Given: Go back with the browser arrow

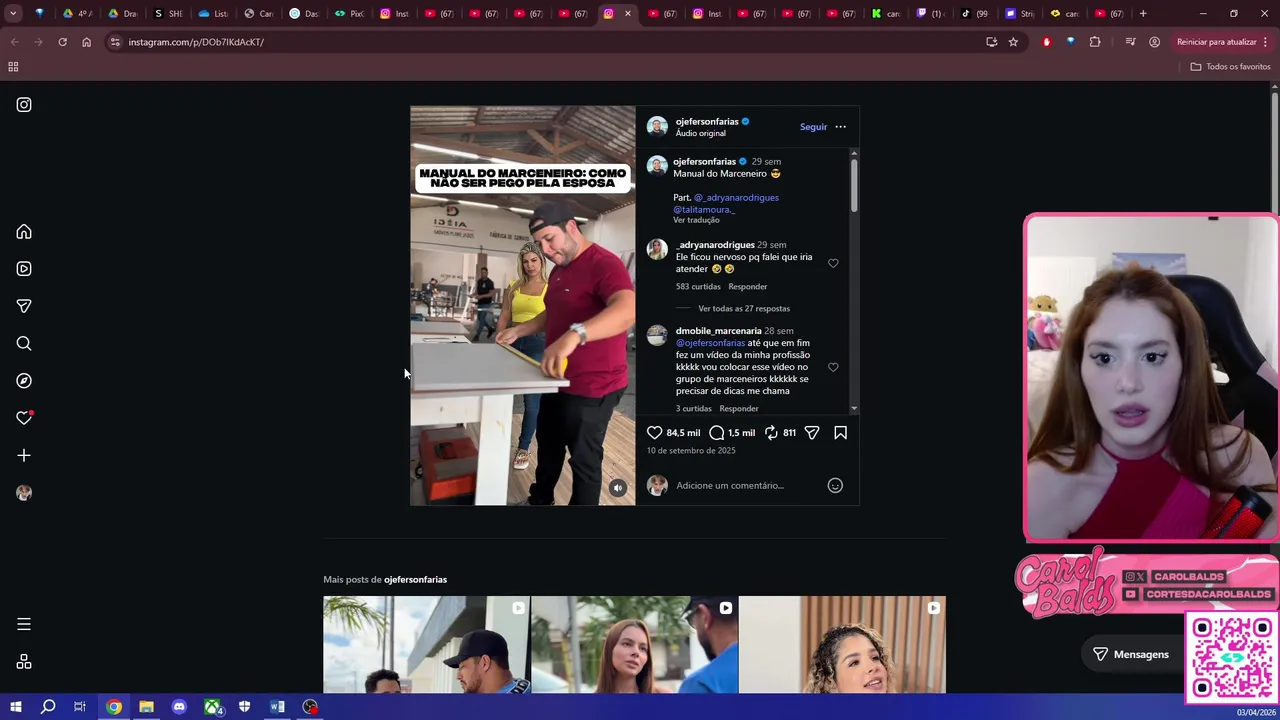Looking at the screenshot, I should point(14,42).
